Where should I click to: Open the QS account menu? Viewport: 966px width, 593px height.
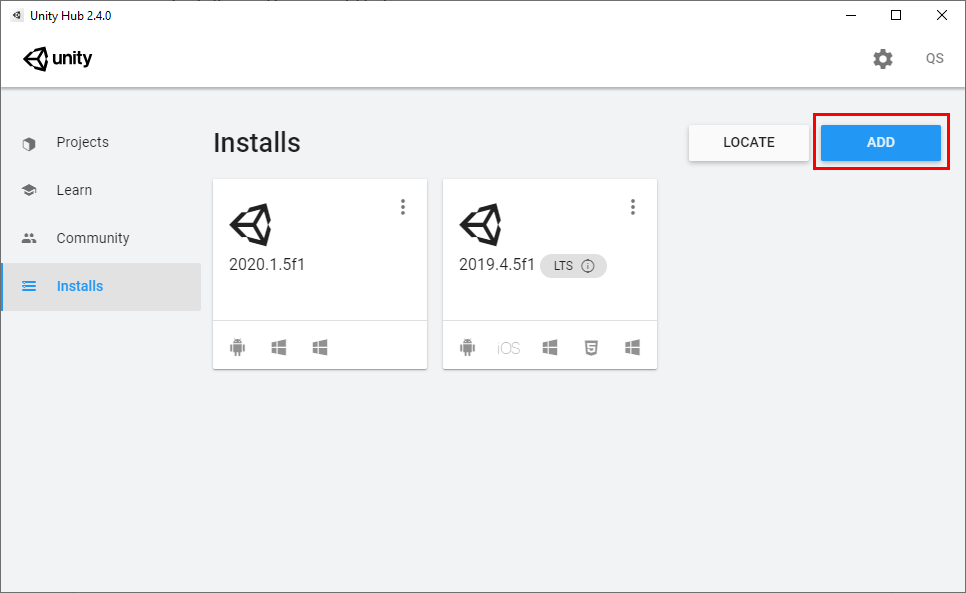click(x=934, y=59)
